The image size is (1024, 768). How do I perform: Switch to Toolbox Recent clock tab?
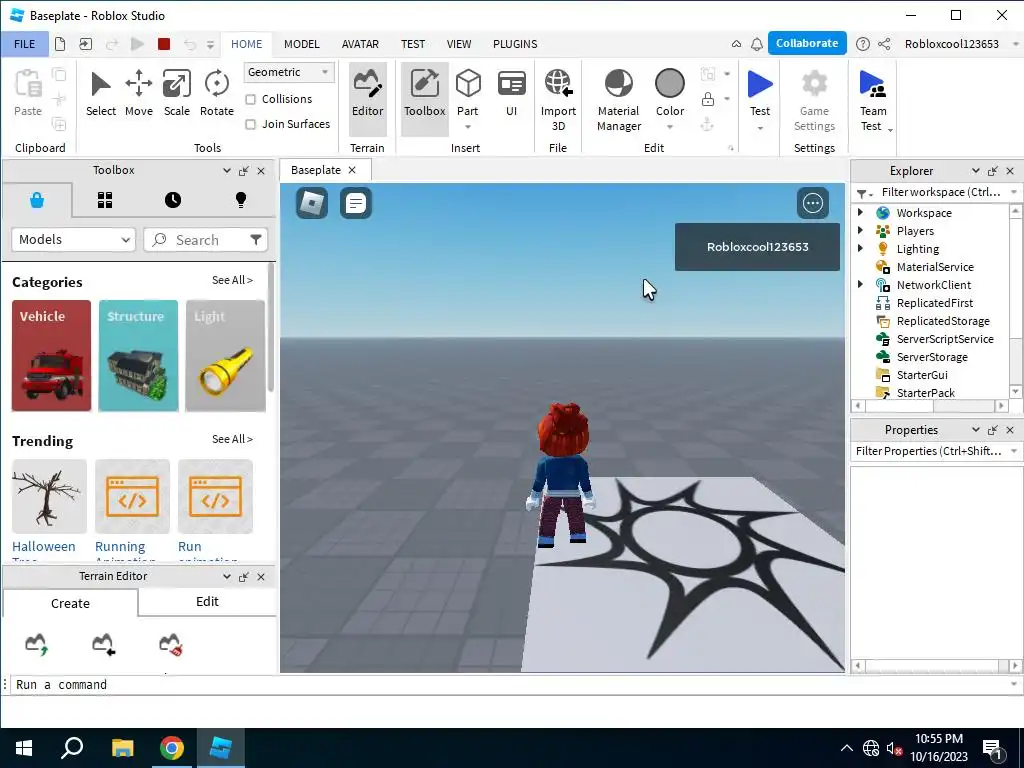click(172, 200)
